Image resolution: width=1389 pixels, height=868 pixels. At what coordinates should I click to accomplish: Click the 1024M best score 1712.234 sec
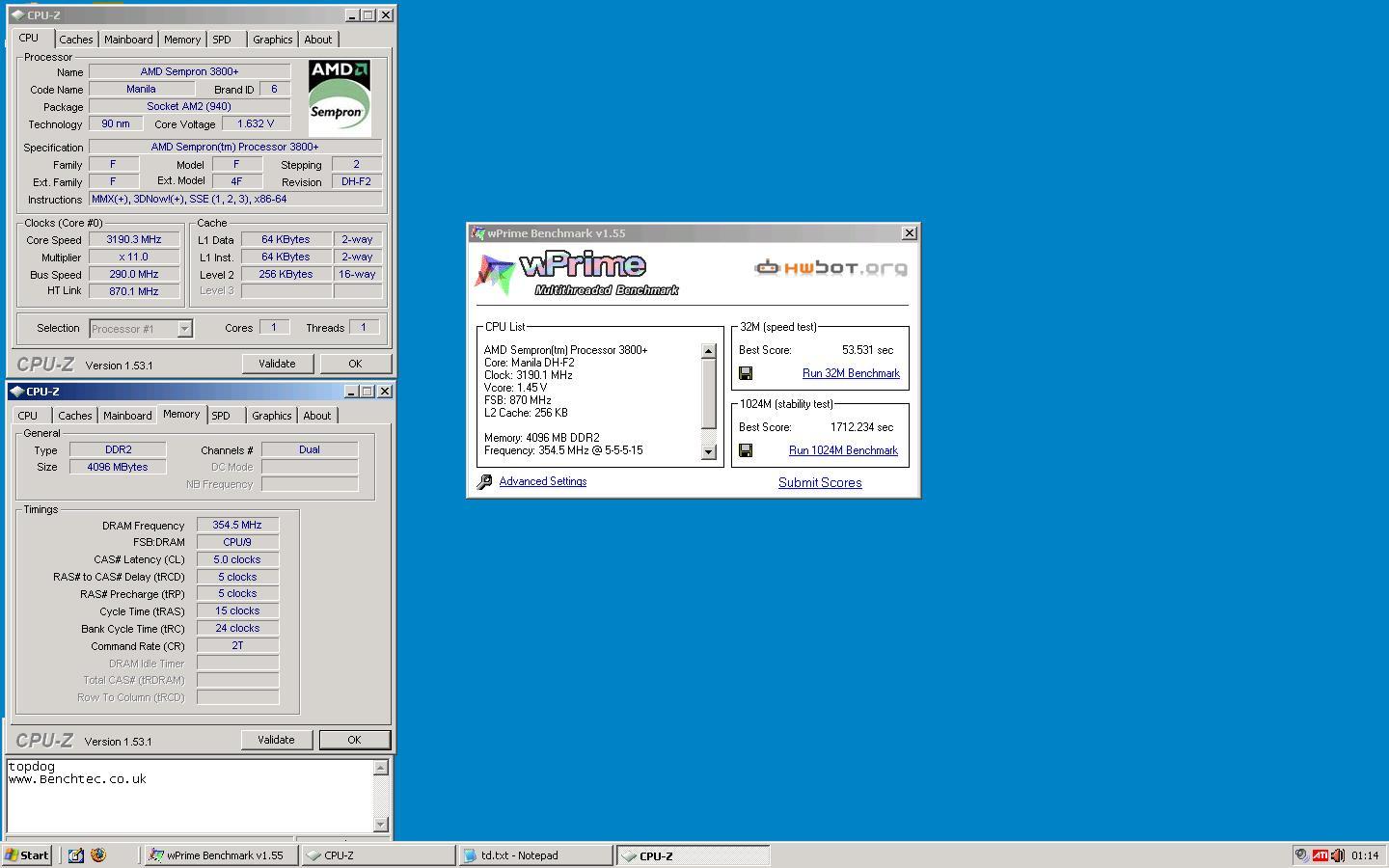pos(861,427)
